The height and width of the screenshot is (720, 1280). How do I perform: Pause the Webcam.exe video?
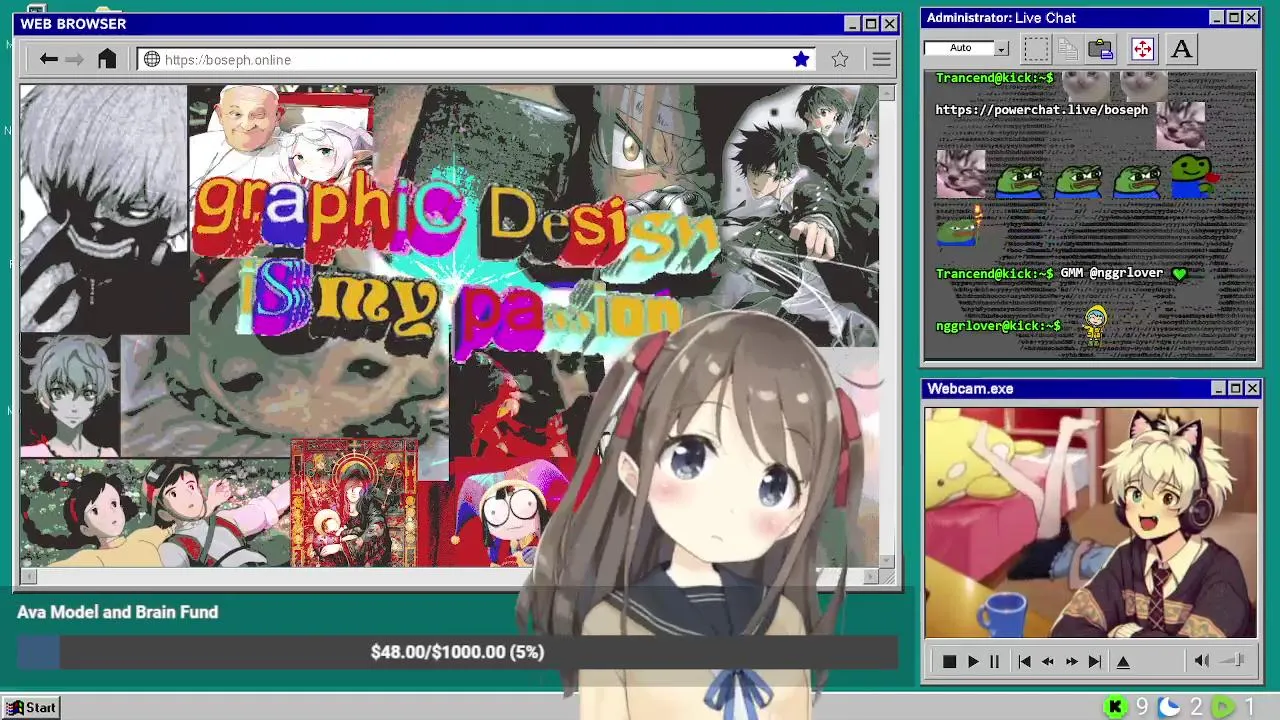point(994,661)
